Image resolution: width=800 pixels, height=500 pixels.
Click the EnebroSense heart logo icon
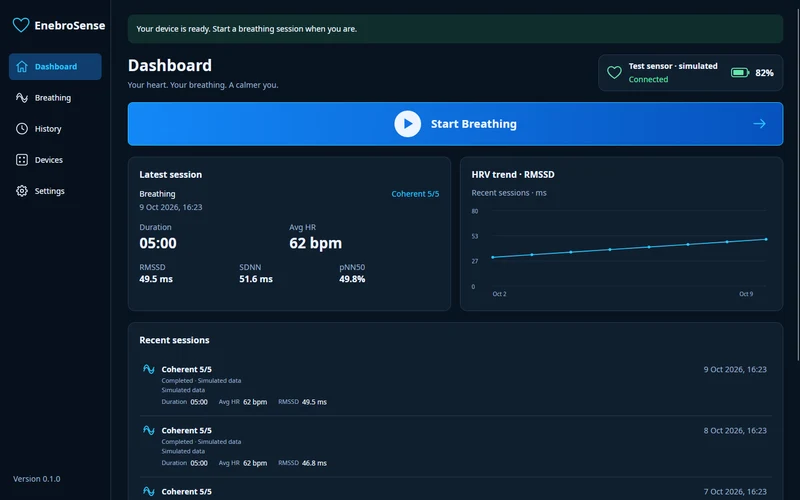(x=21, y=25)
